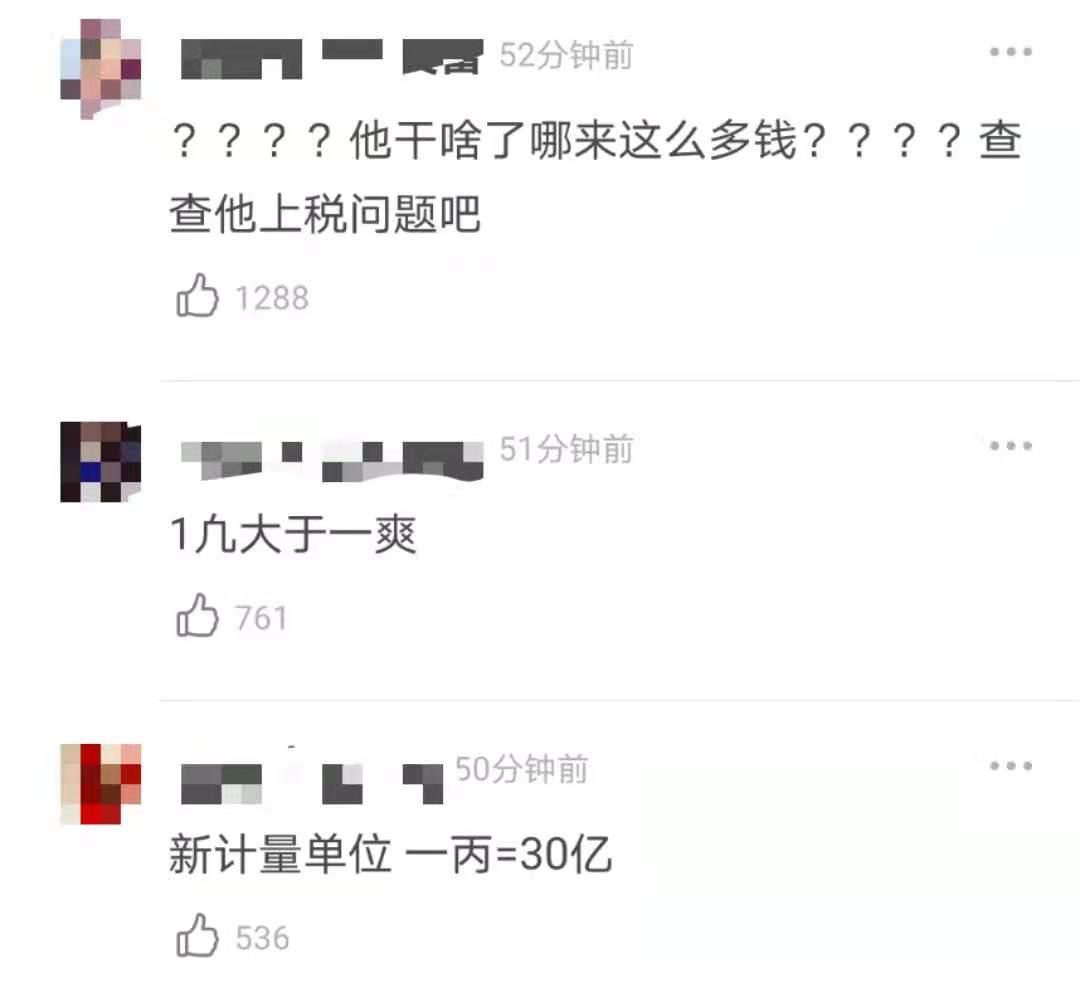Tap the 761 like count
Viewport: 1080px width, 1006px height.
click(261, 618)
